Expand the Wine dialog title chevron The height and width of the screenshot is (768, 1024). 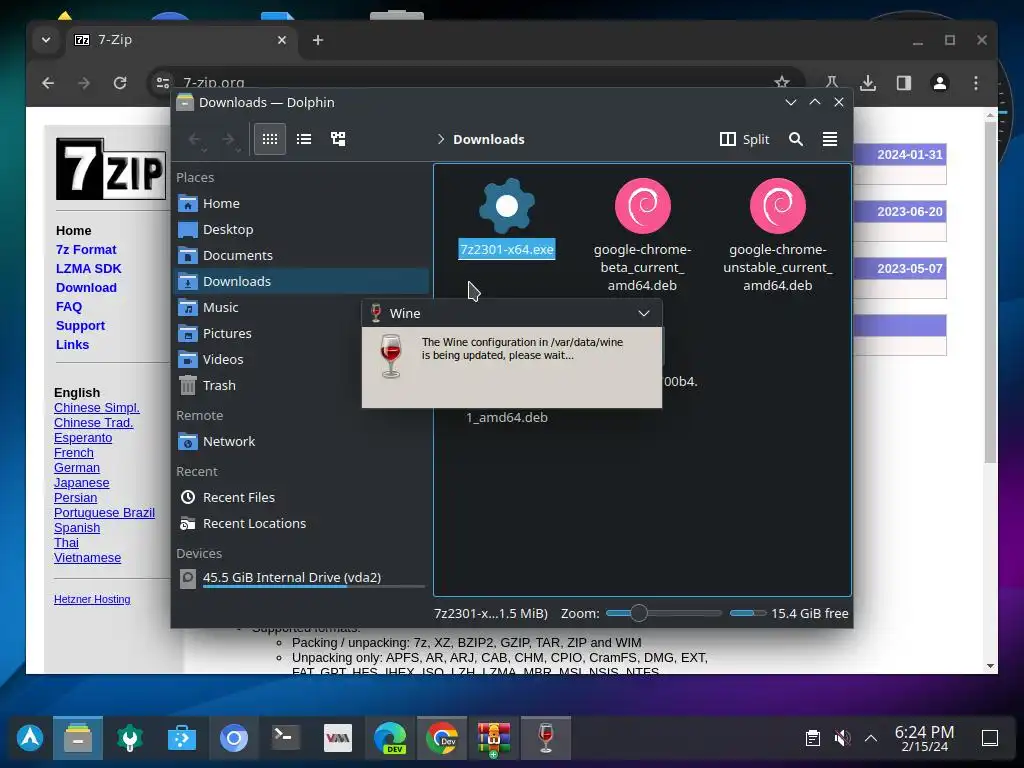pyautogui.click(x=644, y=313)
